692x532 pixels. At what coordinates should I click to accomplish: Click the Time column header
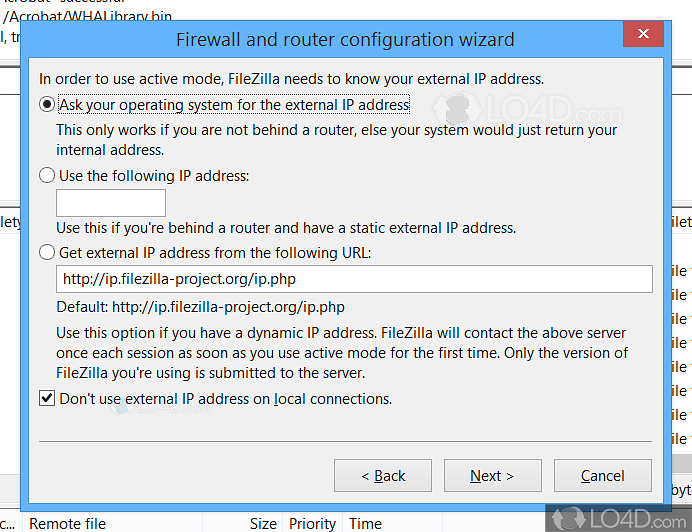pos(365,523)
